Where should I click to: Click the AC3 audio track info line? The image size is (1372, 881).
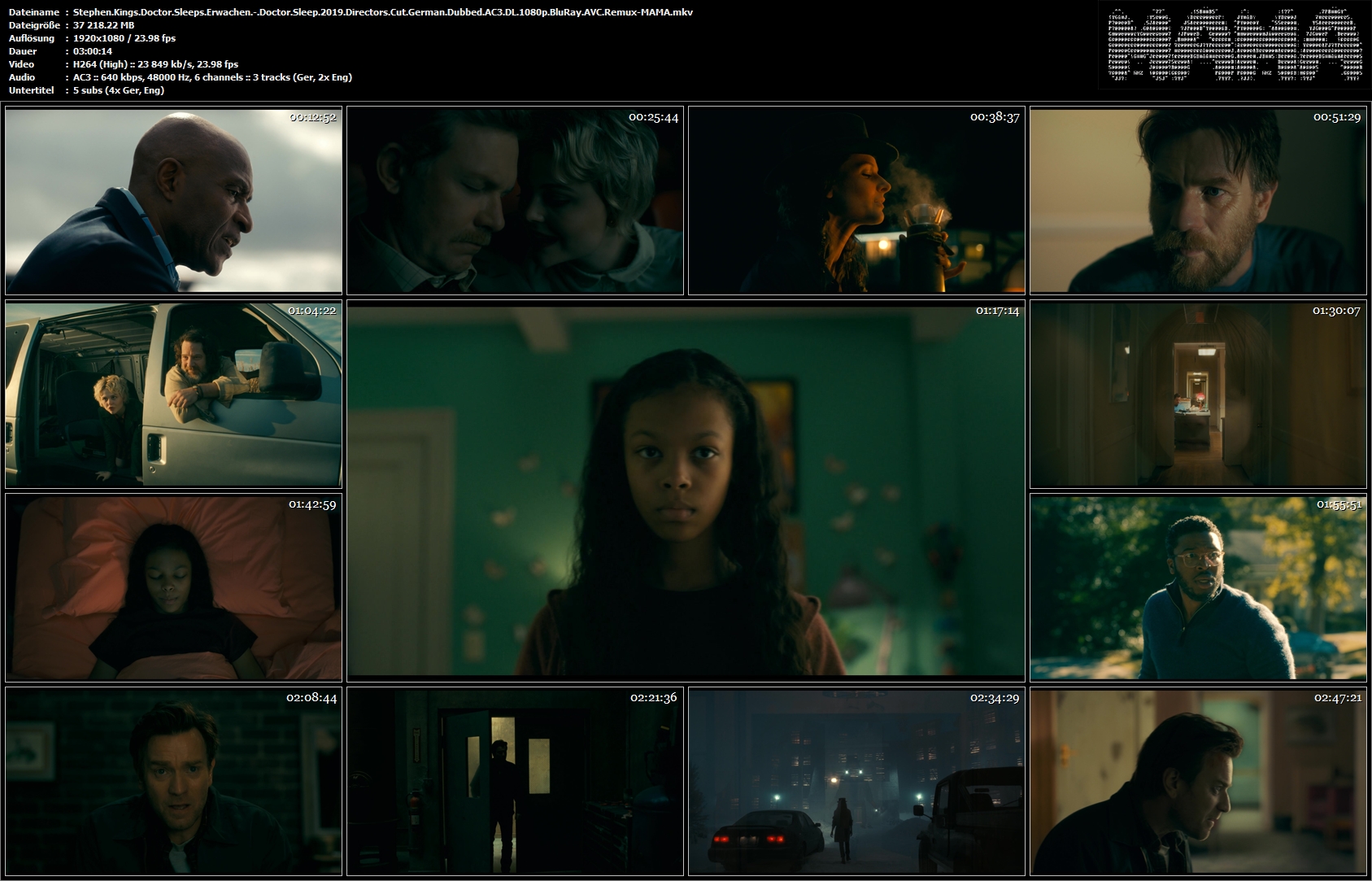tap(212, 77)
